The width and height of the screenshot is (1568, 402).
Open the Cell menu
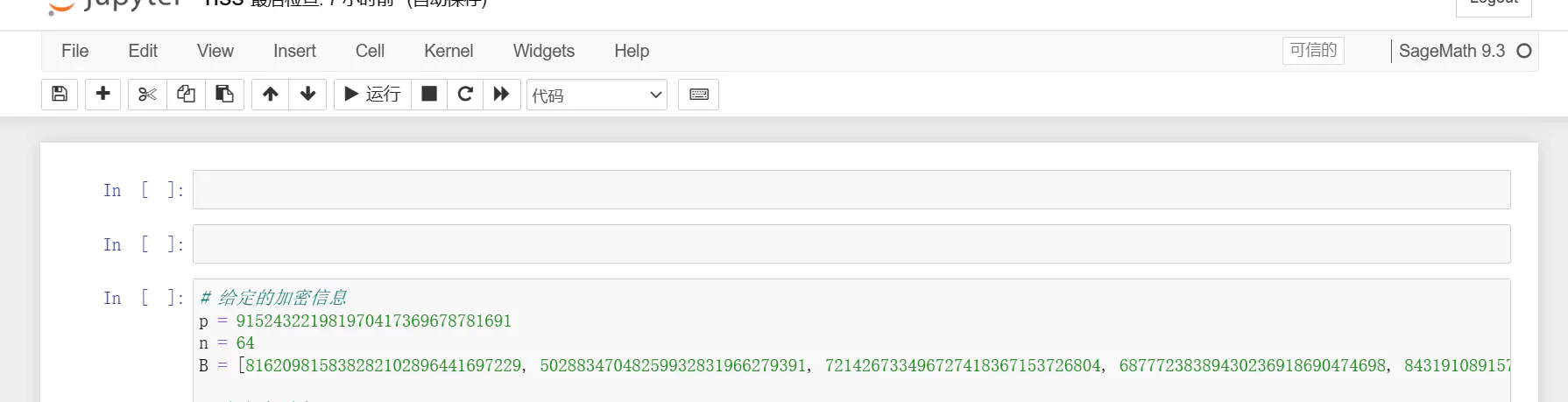pyautogui.click(x=370, y=51)
